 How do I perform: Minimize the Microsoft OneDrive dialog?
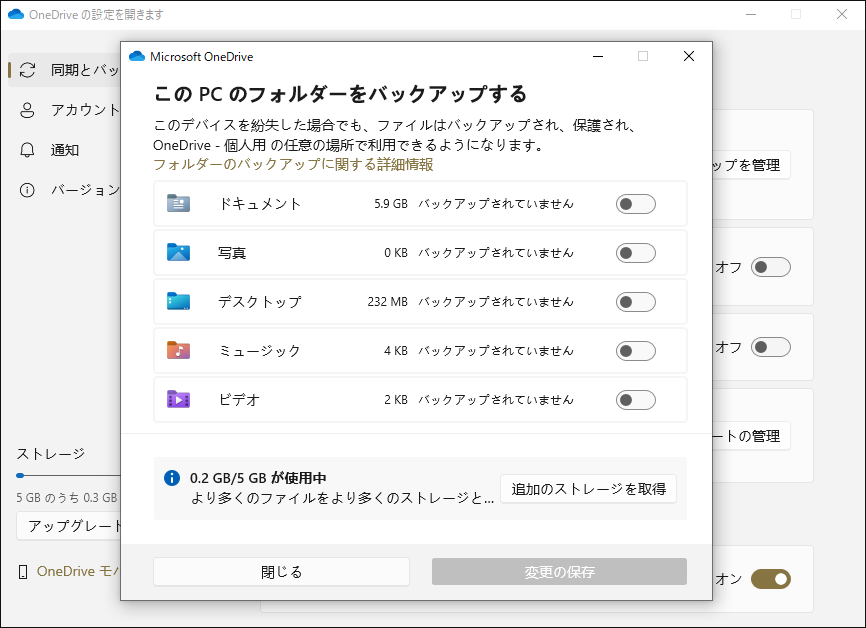coord(598,56)
